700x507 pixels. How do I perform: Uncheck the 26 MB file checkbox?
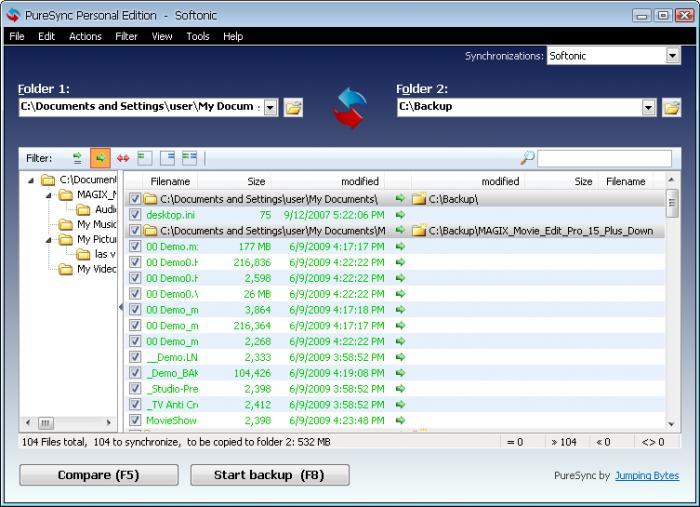[x=135, y=294]
